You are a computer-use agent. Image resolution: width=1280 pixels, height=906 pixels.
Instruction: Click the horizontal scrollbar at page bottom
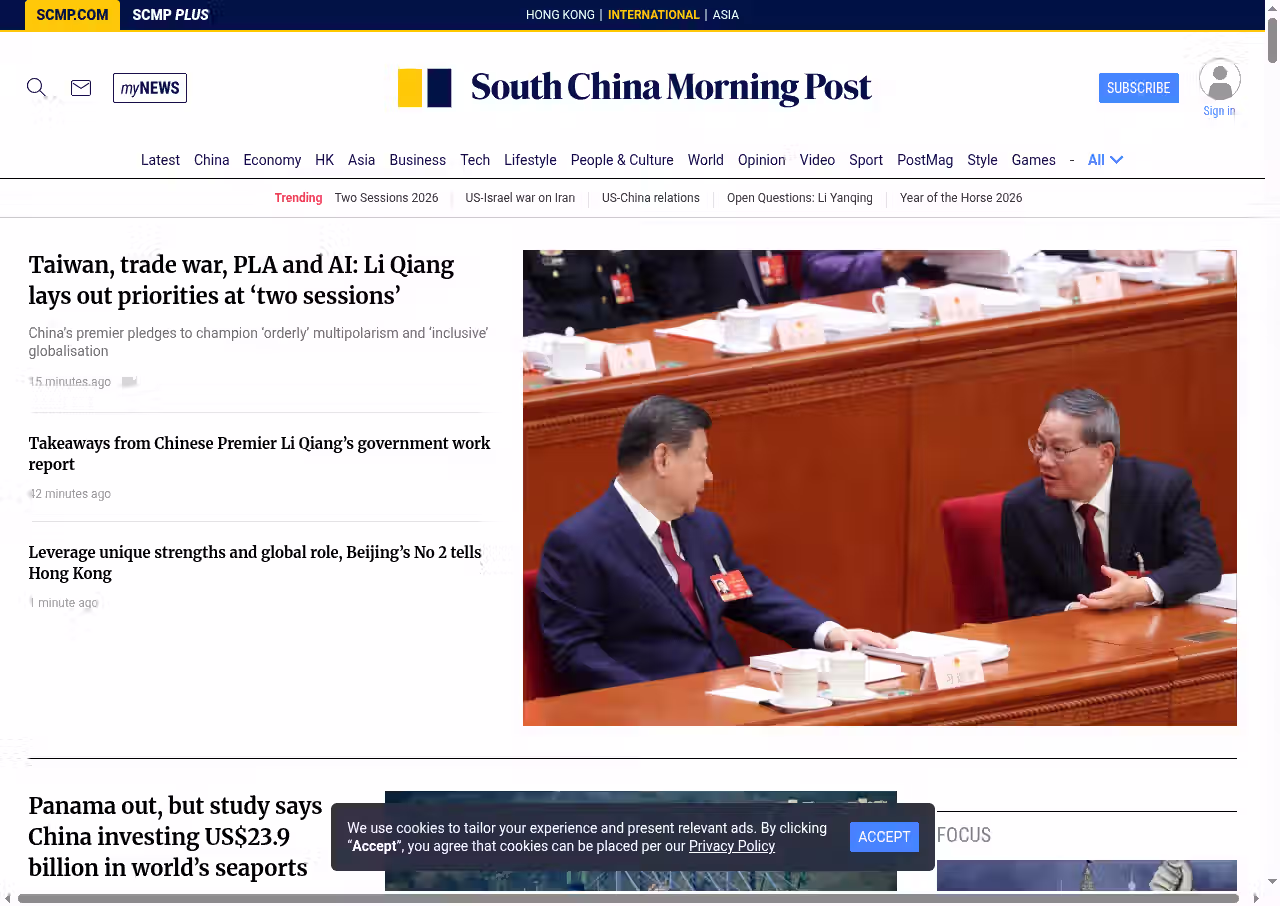pos(628,898)
